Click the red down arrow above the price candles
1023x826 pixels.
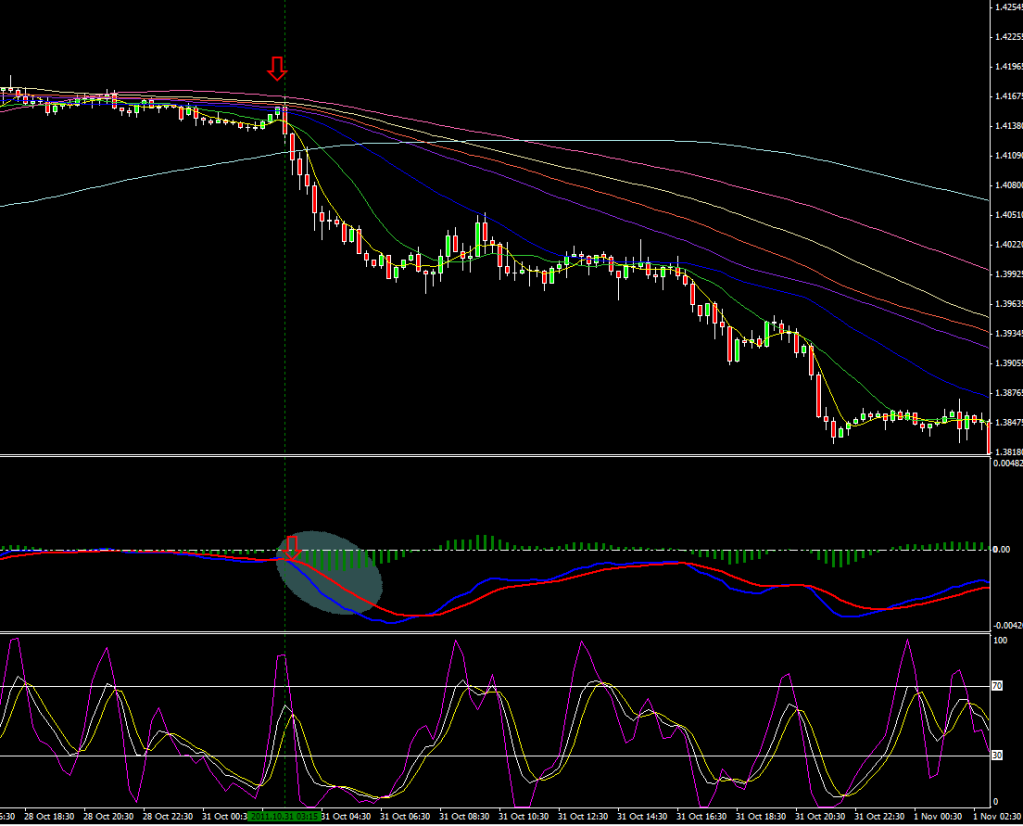277,68
